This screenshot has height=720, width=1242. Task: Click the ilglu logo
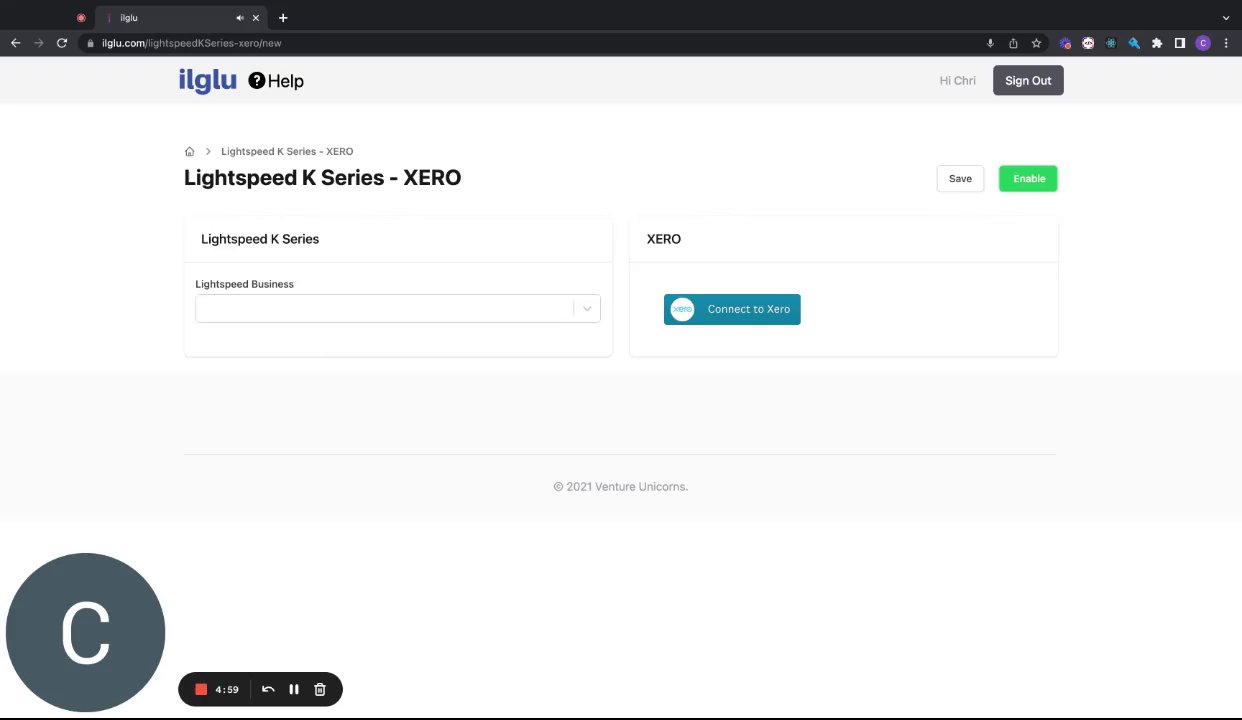click(208, 80)
